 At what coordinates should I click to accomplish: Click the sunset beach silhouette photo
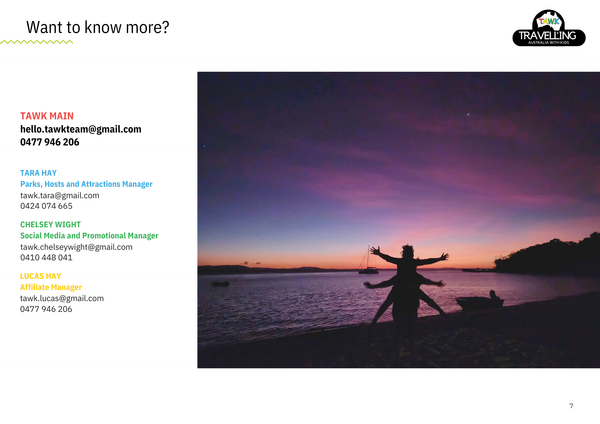(x=398, y=220)
